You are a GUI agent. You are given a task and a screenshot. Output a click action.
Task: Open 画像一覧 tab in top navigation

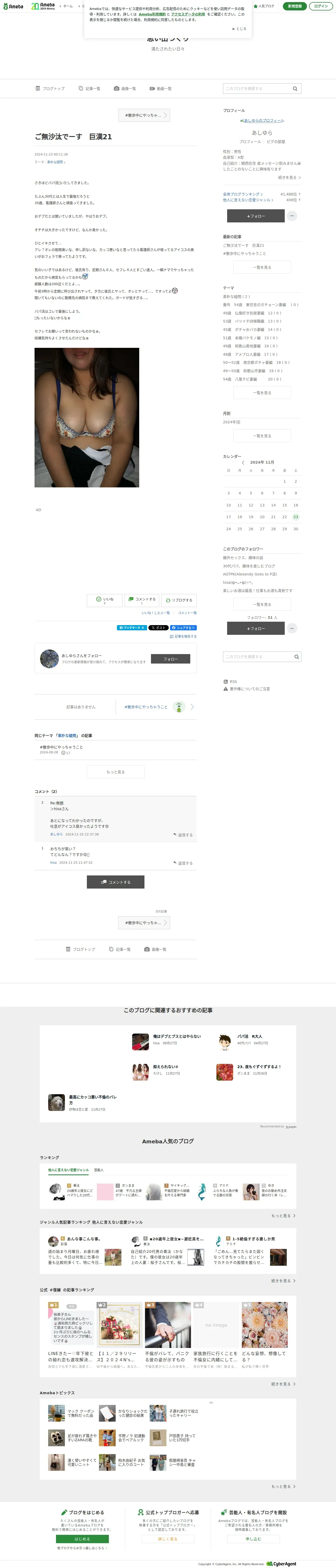[125, 89]
